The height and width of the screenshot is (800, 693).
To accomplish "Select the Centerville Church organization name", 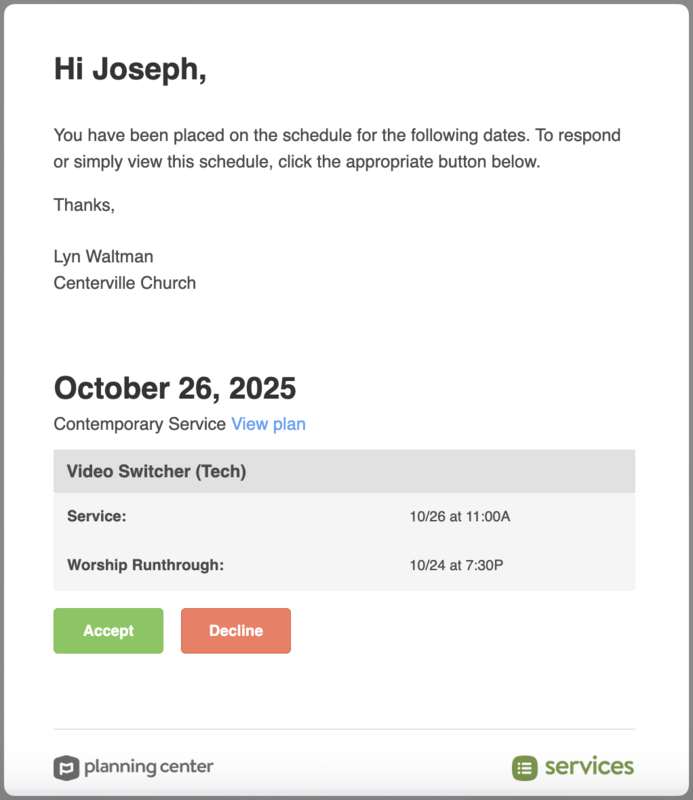I will click(124, 283).
